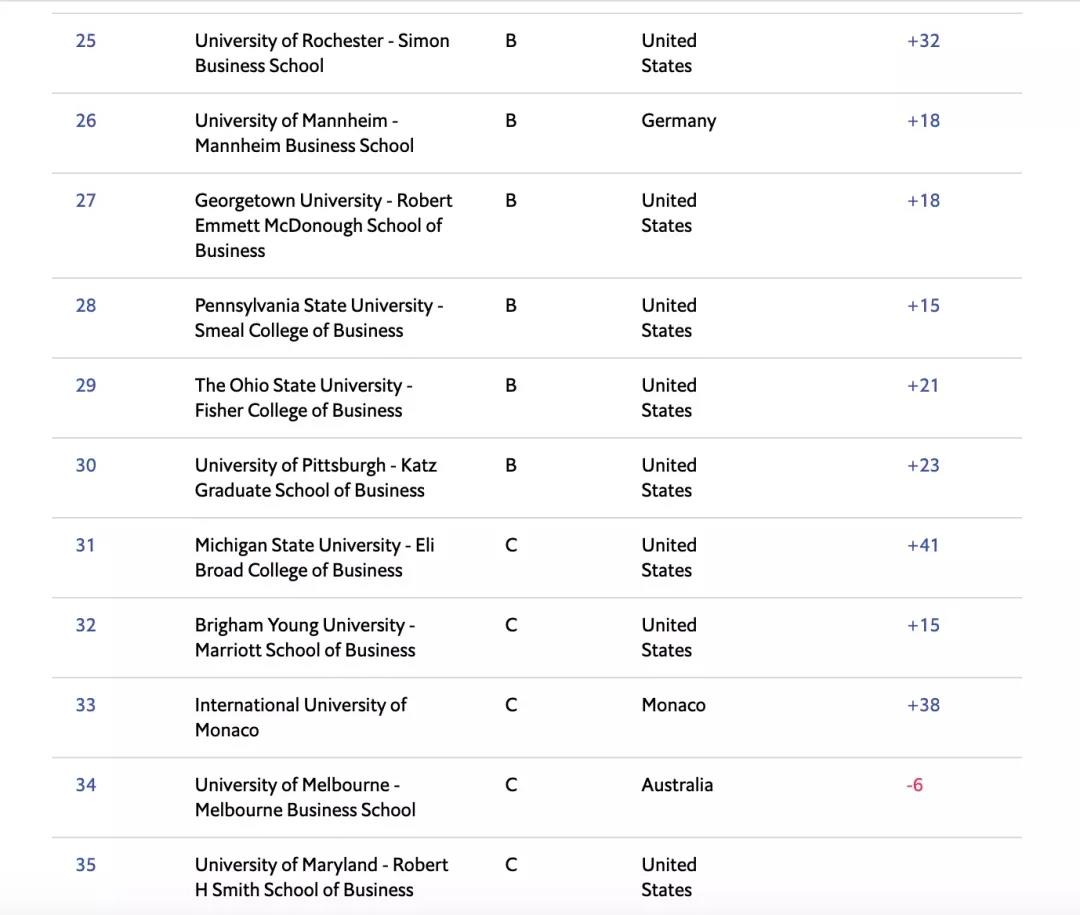Screen dimensions: 1080x915
Task: Select University of Melbourne Business School
Action: 305,797
